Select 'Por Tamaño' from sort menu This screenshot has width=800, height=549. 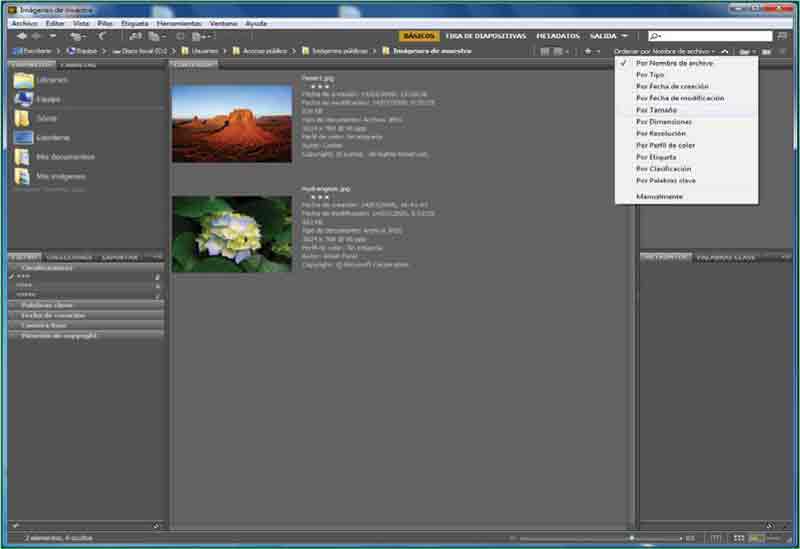click(655, 110)
